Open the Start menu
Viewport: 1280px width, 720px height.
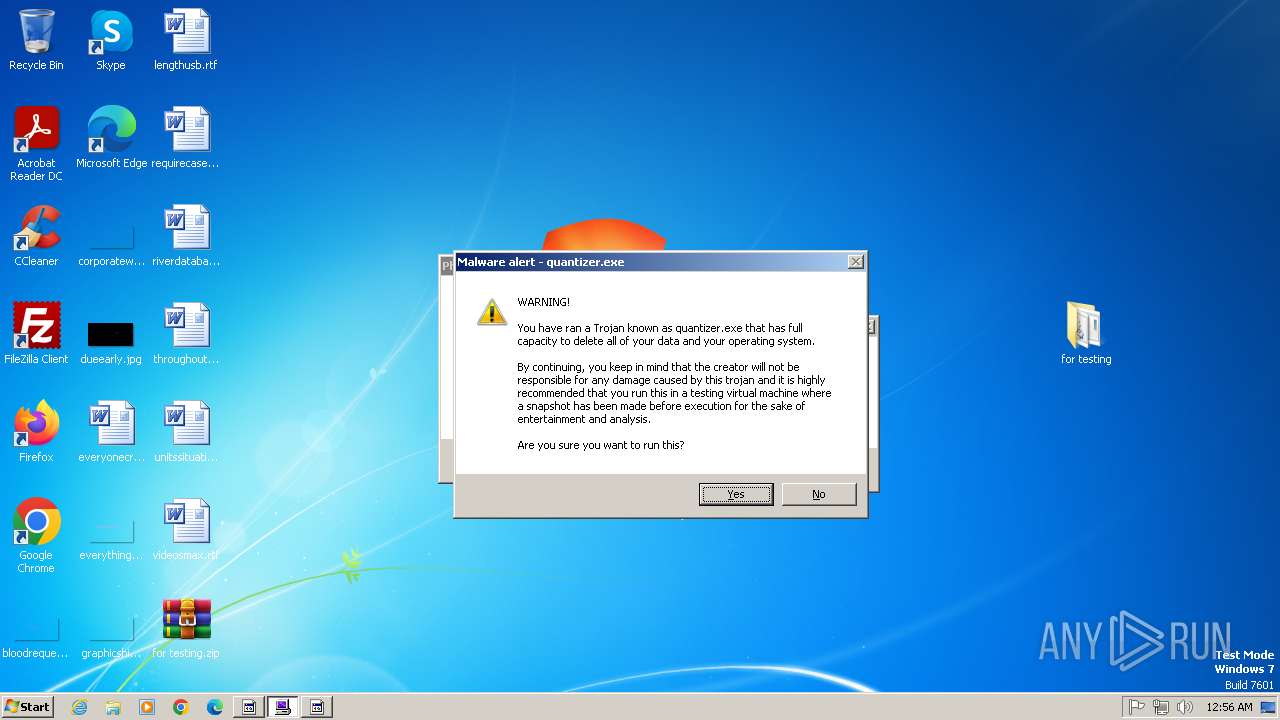[x=27, y=707]
